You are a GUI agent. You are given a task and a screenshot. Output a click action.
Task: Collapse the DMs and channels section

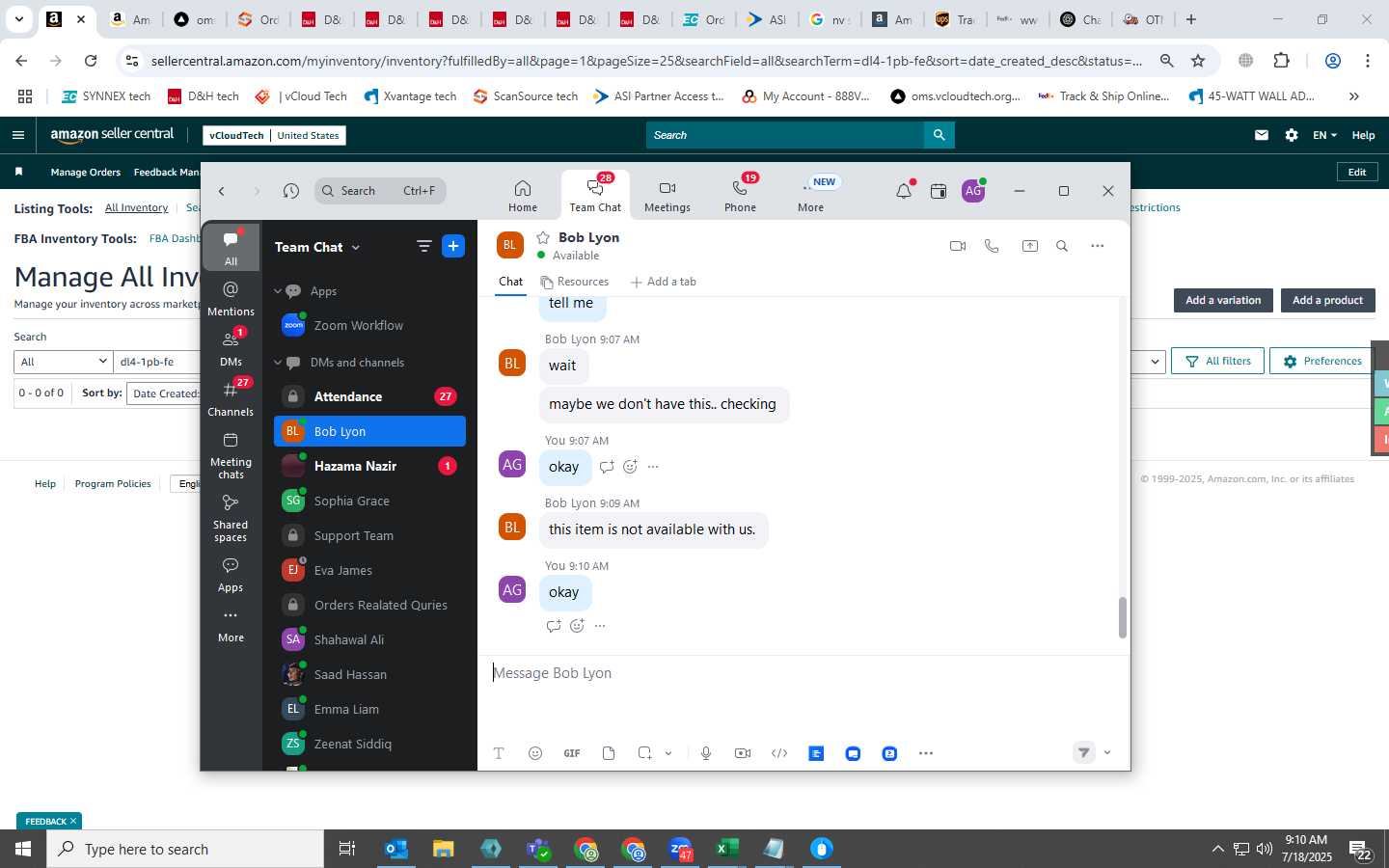click(278, 363)
